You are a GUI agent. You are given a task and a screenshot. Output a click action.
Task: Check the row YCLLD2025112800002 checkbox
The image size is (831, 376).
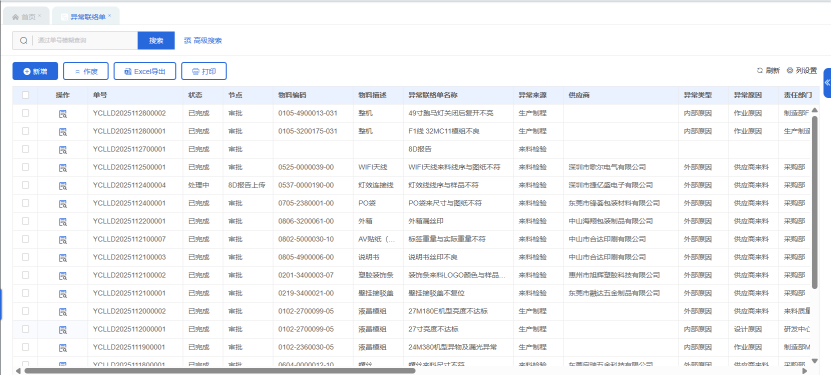coord(25,113)
